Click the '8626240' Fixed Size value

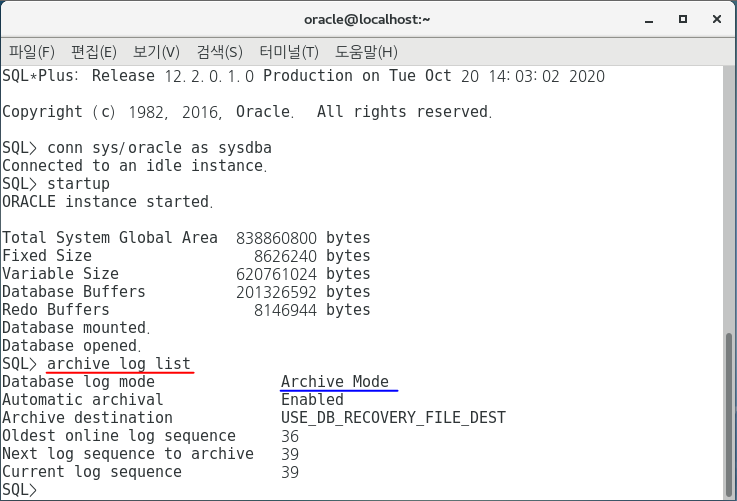[285, 256]
